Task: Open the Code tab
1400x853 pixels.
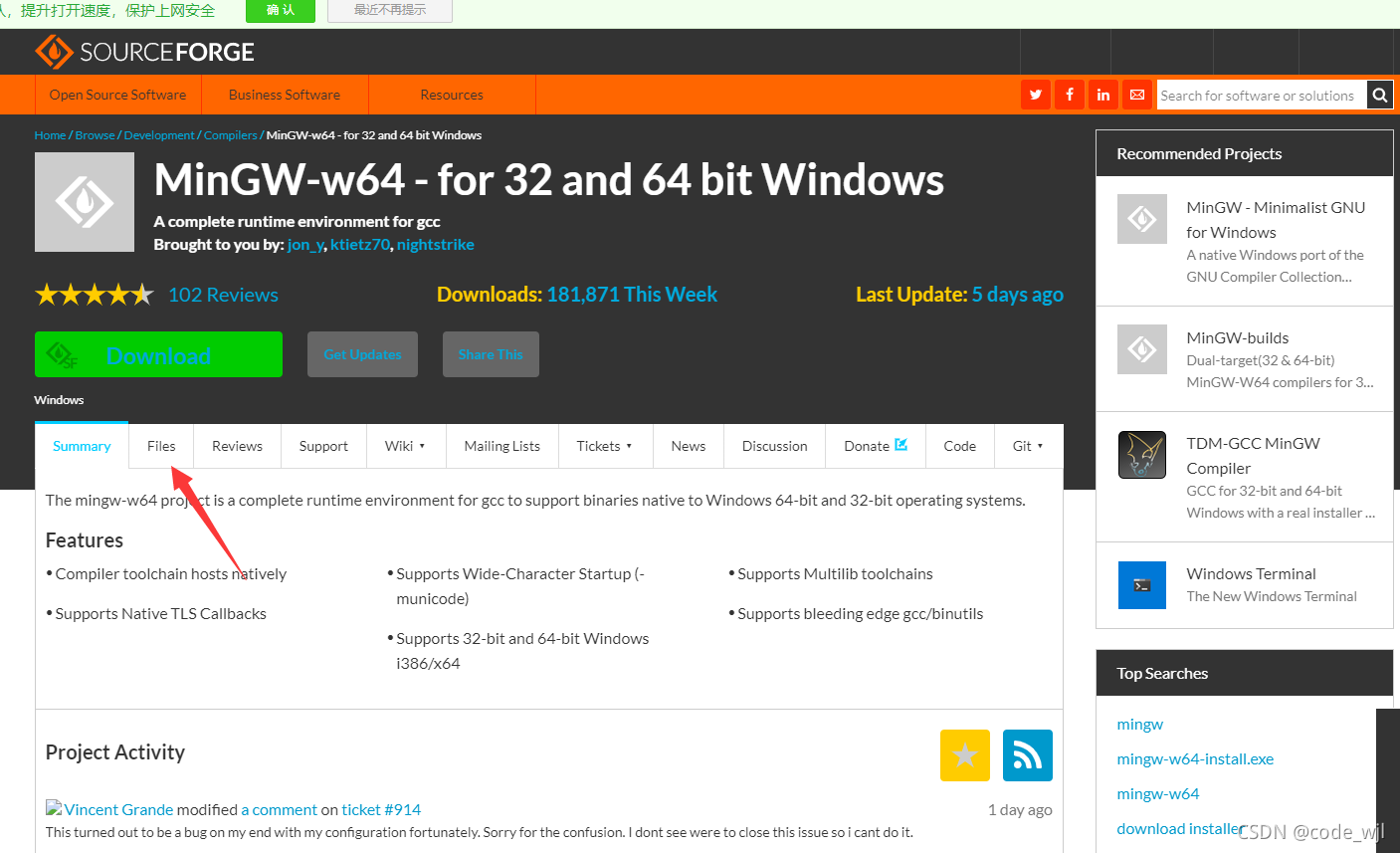Action: [960, 446]
